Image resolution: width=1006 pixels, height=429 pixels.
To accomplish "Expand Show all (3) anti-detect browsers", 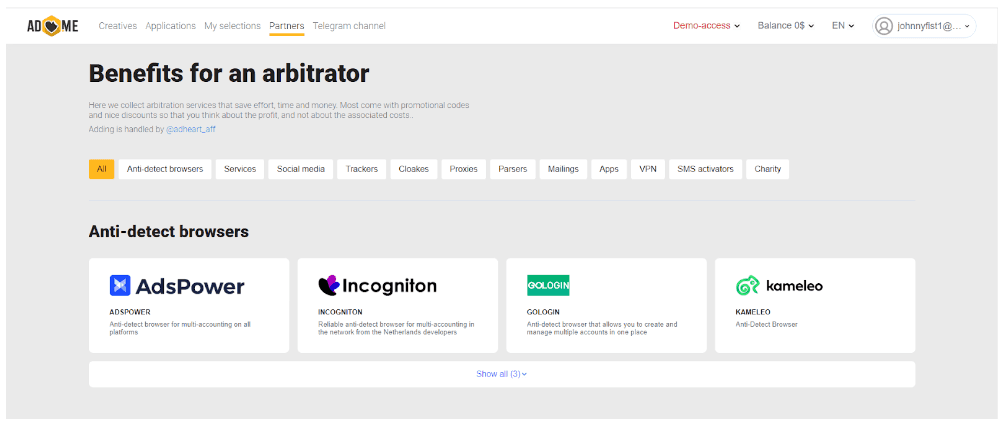I will click(501, 374).
